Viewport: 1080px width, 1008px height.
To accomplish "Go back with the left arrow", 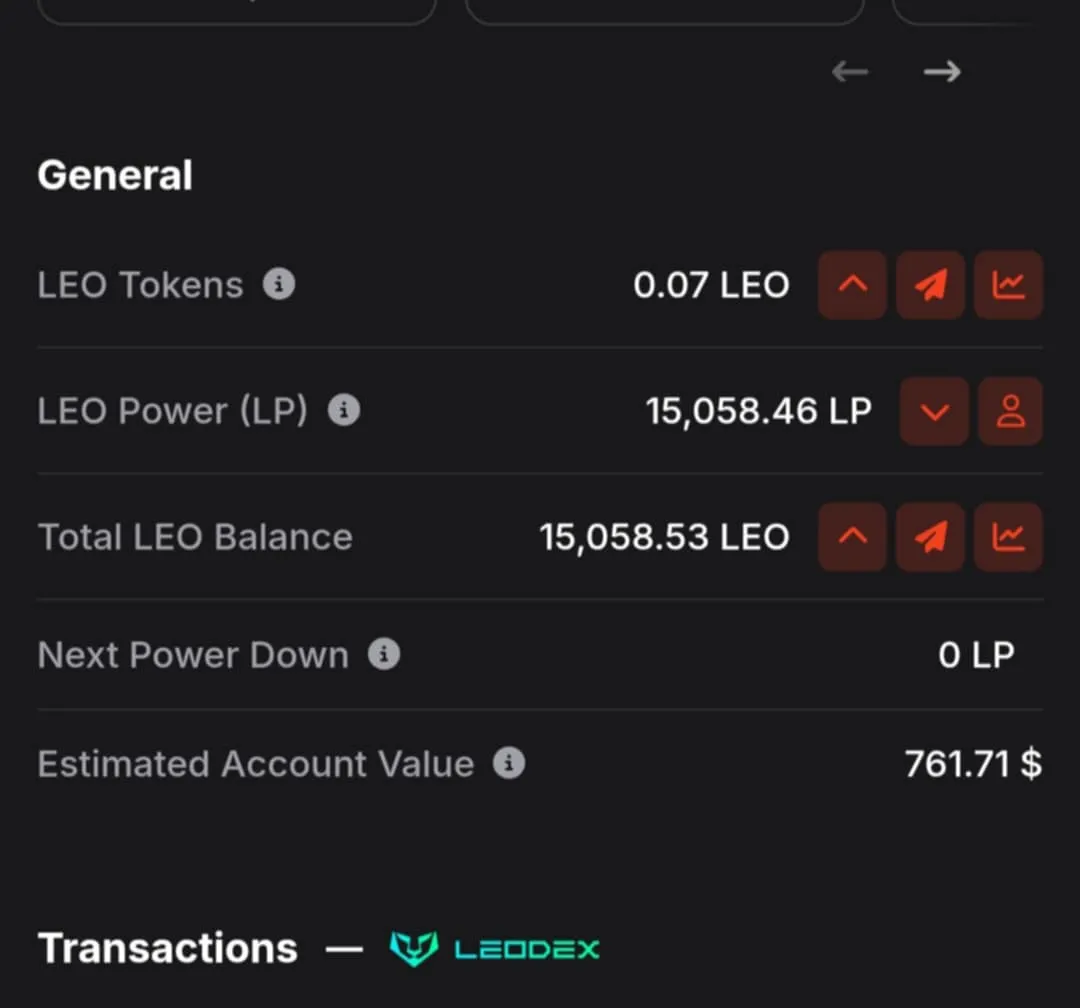I will coord(850,72).
